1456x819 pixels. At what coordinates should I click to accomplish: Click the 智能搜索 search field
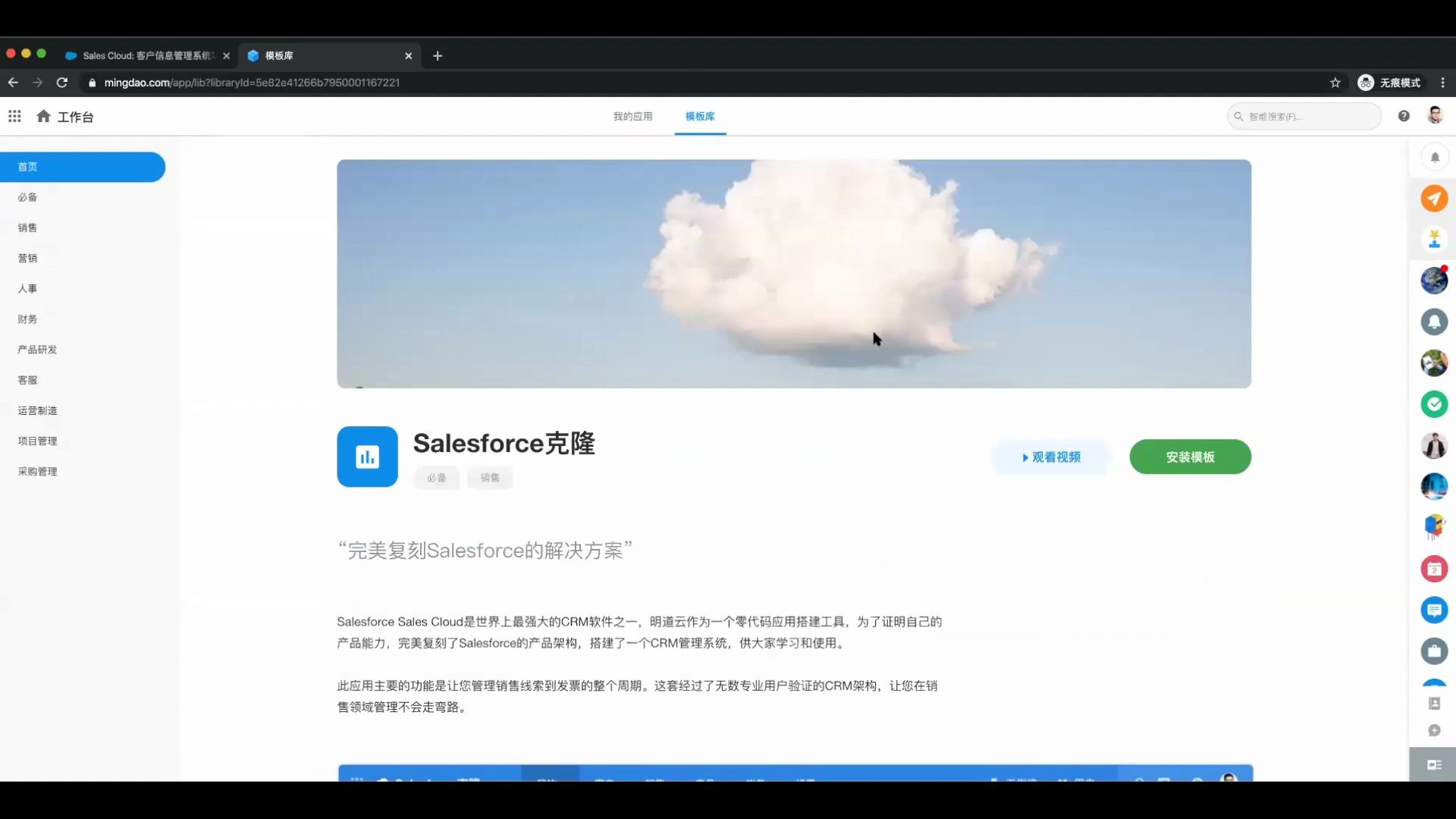coord(1304,116)
